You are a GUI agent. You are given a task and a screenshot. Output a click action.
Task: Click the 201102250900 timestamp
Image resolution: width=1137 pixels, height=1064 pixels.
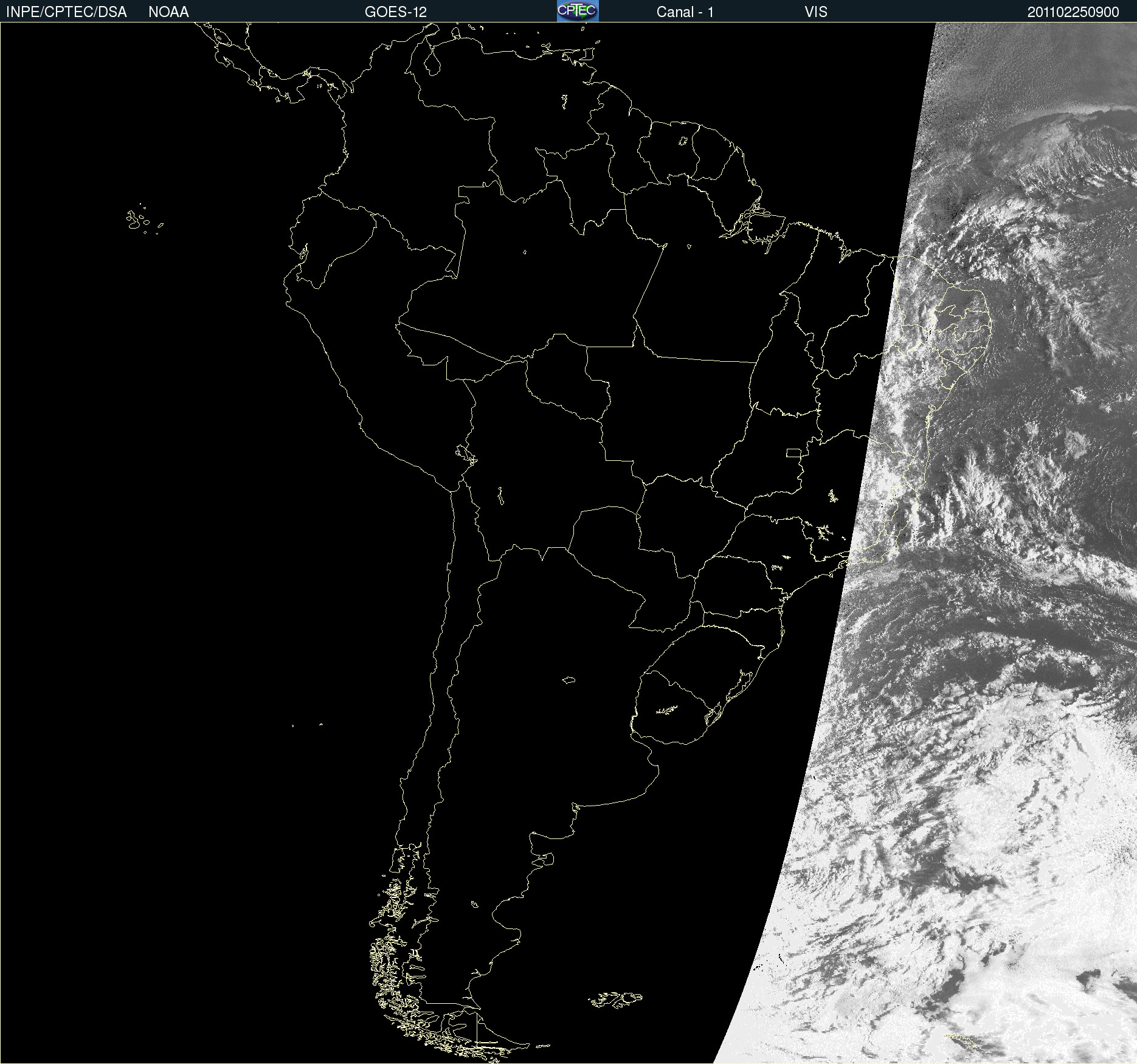coord(1073,12)
